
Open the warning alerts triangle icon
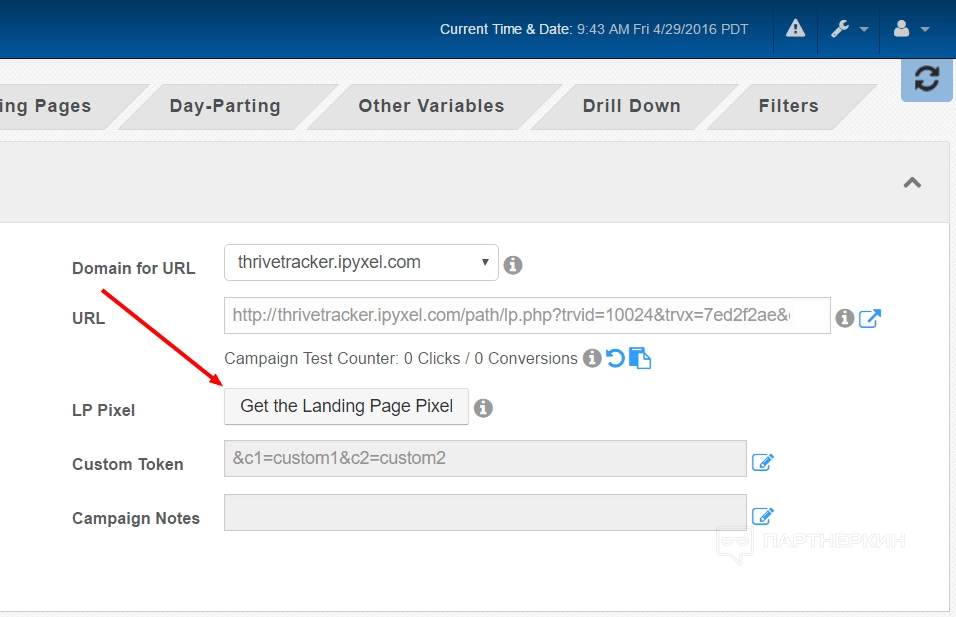[795, 29]
